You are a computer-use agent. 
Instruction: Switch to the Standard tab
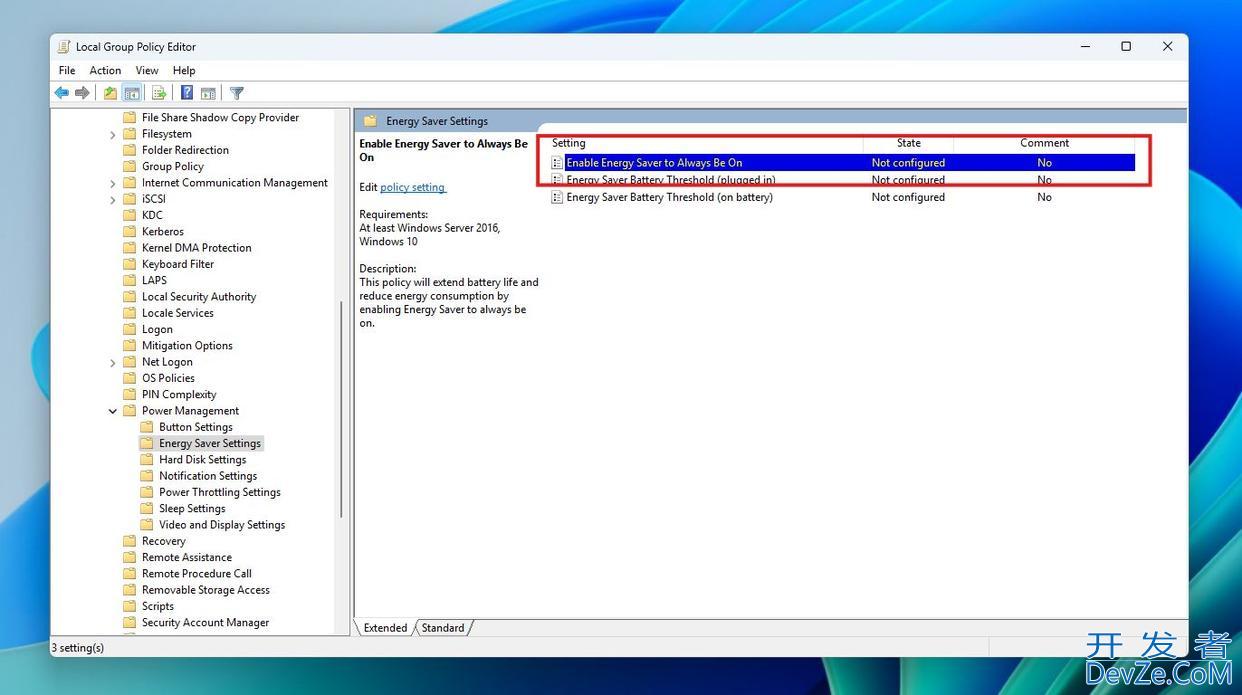click(x=443, y=628)
